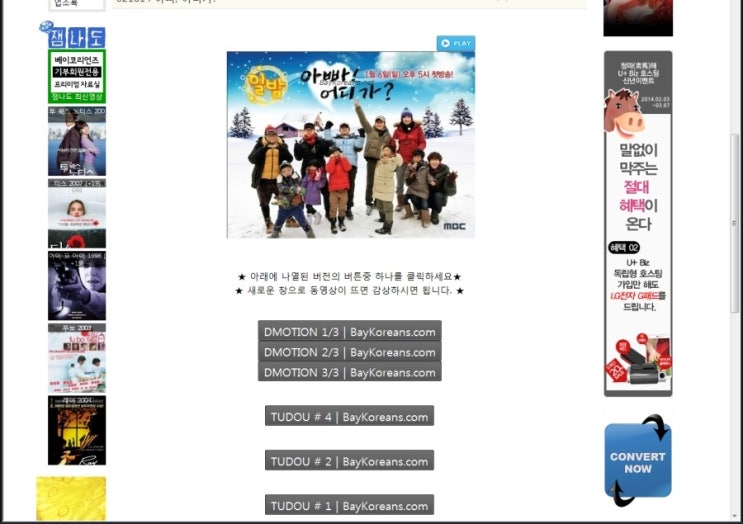The width and height of the screenshot is (743, 524).
Task: Open the TUDOU # 2 video link
Action: point(349,461)
